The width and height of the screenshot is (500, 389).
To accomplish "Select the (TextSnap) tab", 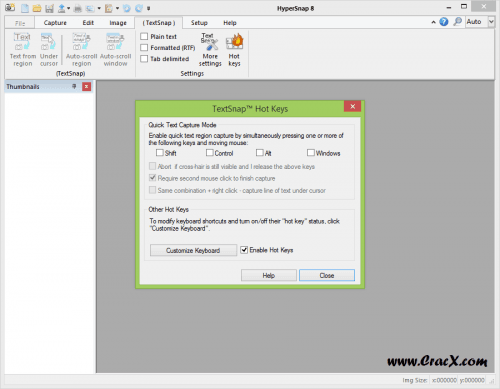I will (x=159, y=23).
